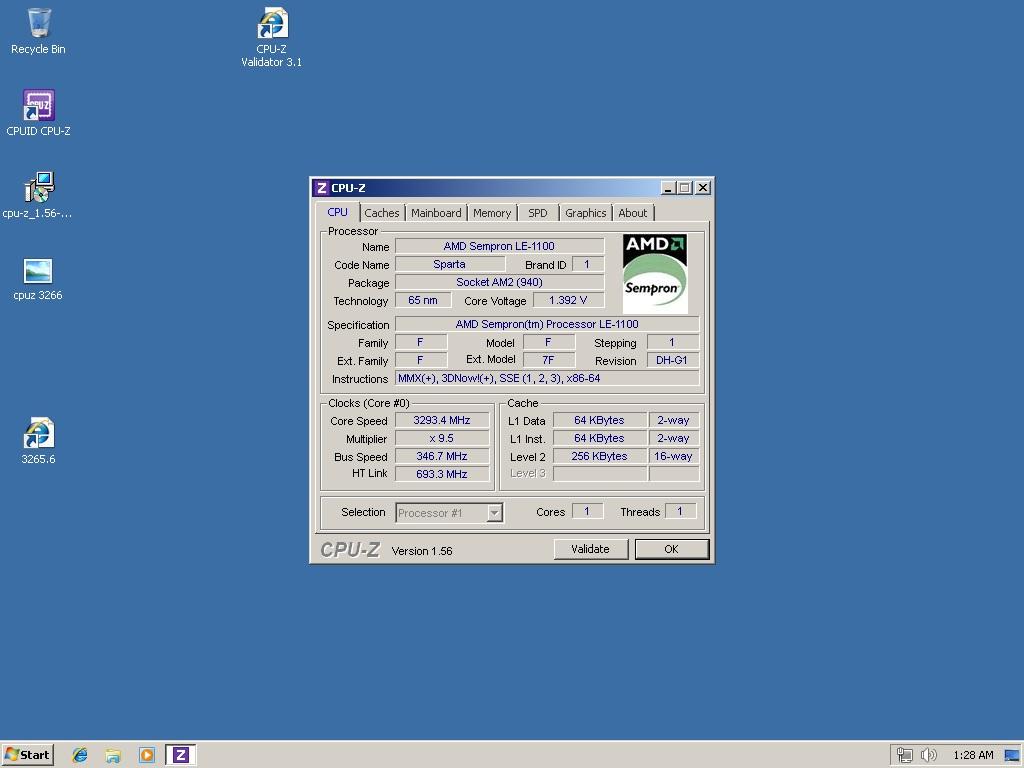
Task: Click the Sparta code name value
Action: point(449,264)
